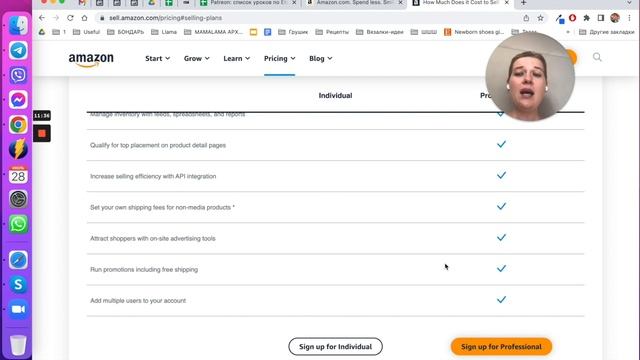
Task: Open Google Chrome from the dock
Action: 18,124
